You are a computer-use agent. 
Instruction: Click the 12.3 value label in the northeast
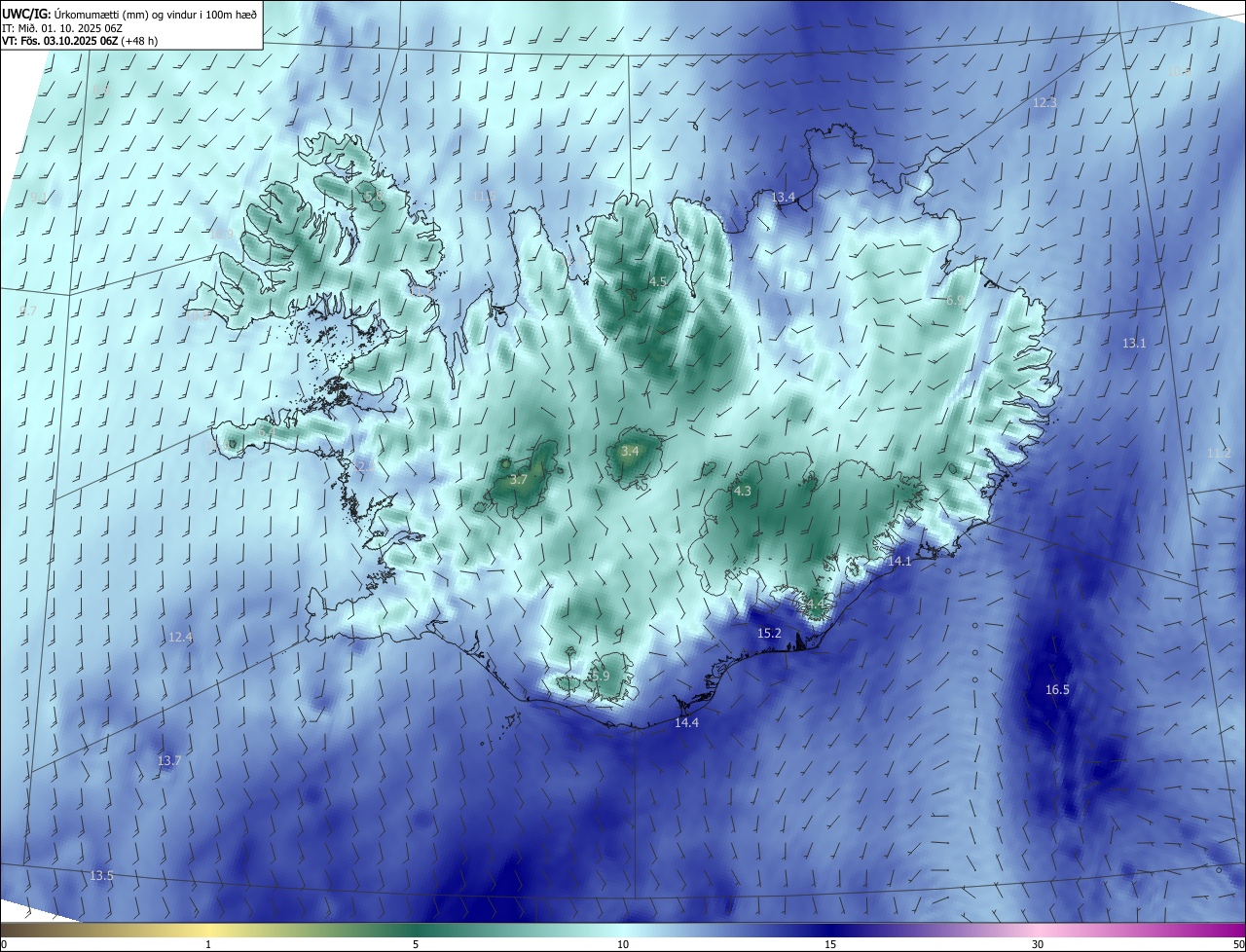pyautogui.click(x=1044, y=102)
